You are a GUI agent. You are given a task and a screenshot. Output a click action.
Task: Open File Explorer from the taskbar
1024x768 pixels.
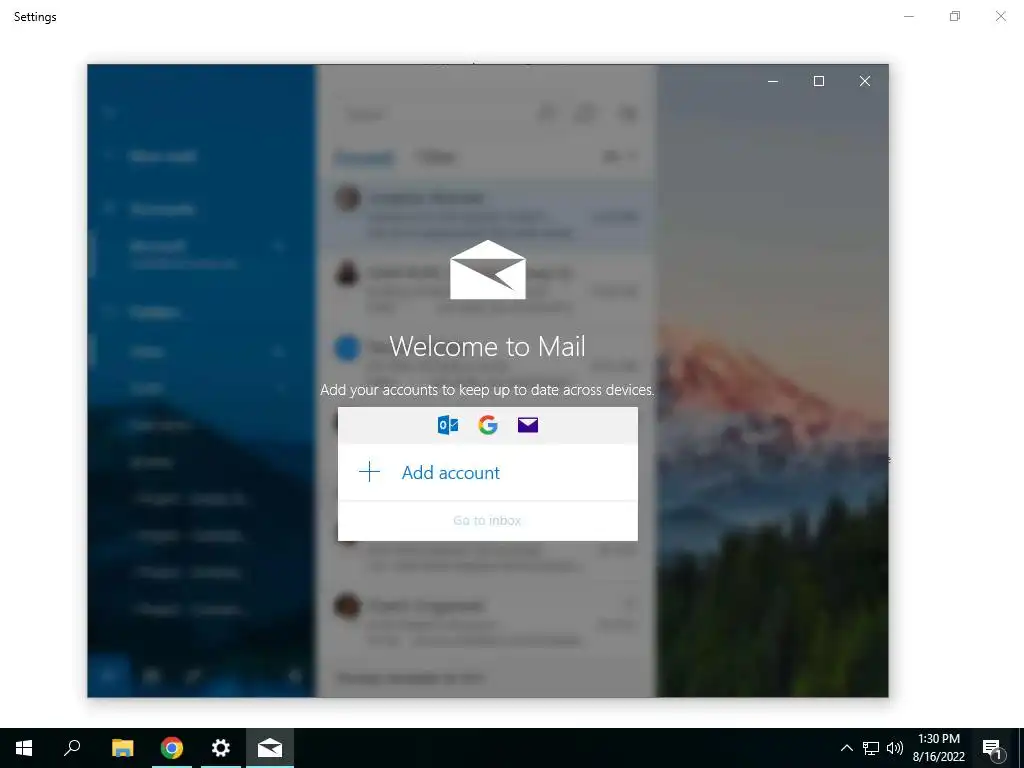[x=122, y=748]
